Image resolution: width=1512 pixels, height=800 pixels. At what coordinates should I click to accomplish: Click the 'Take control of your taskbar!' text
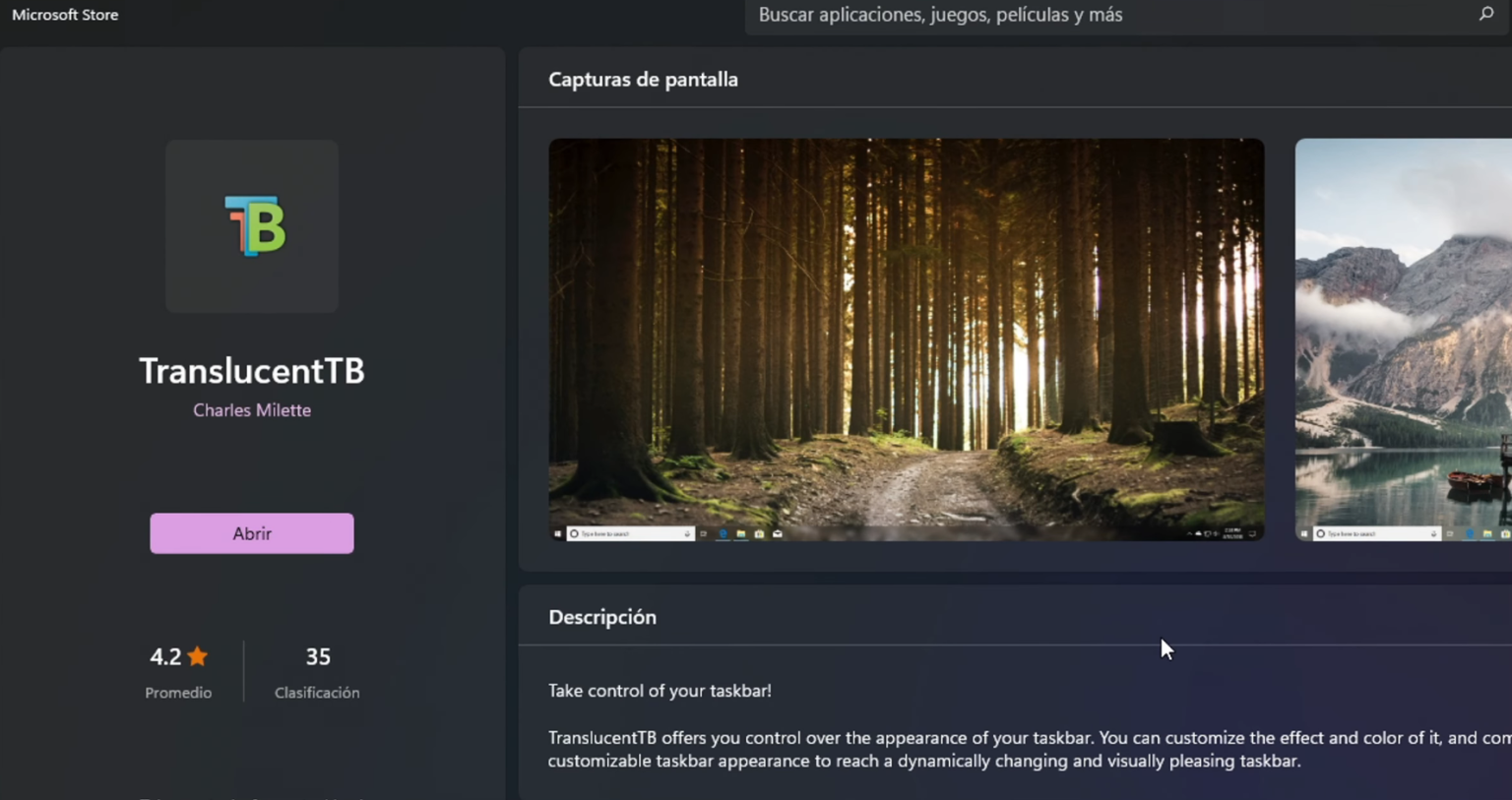[660, 691]
